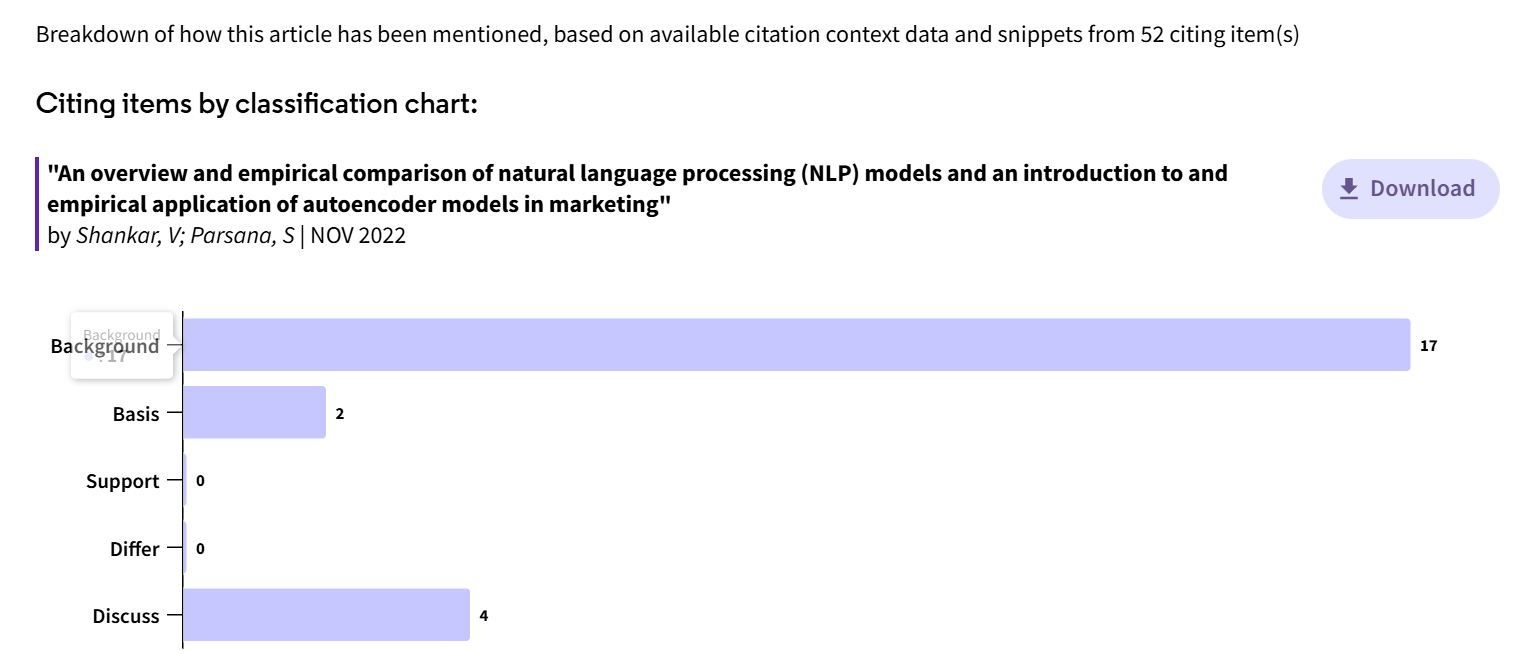Screen dimensions: 1516x654
Task: Click the NLP models article title
Action: tap(637, 188)
